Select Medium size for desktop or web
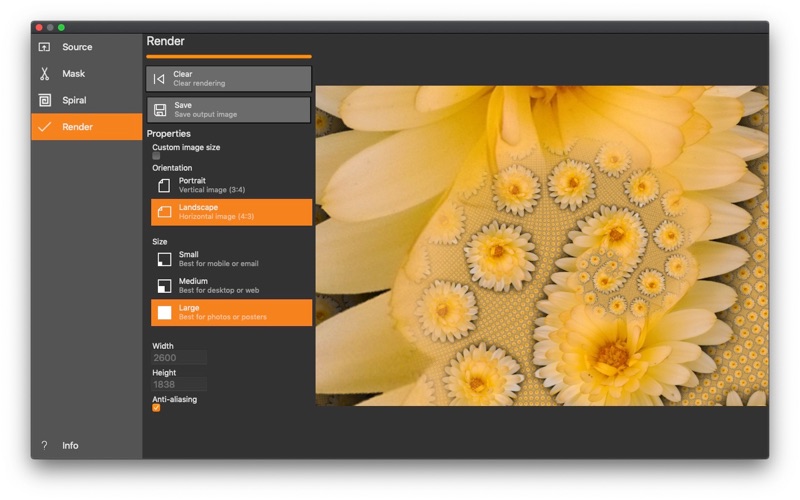The width and height of the screenshot is (800, 500). click(x=231, y=286)
